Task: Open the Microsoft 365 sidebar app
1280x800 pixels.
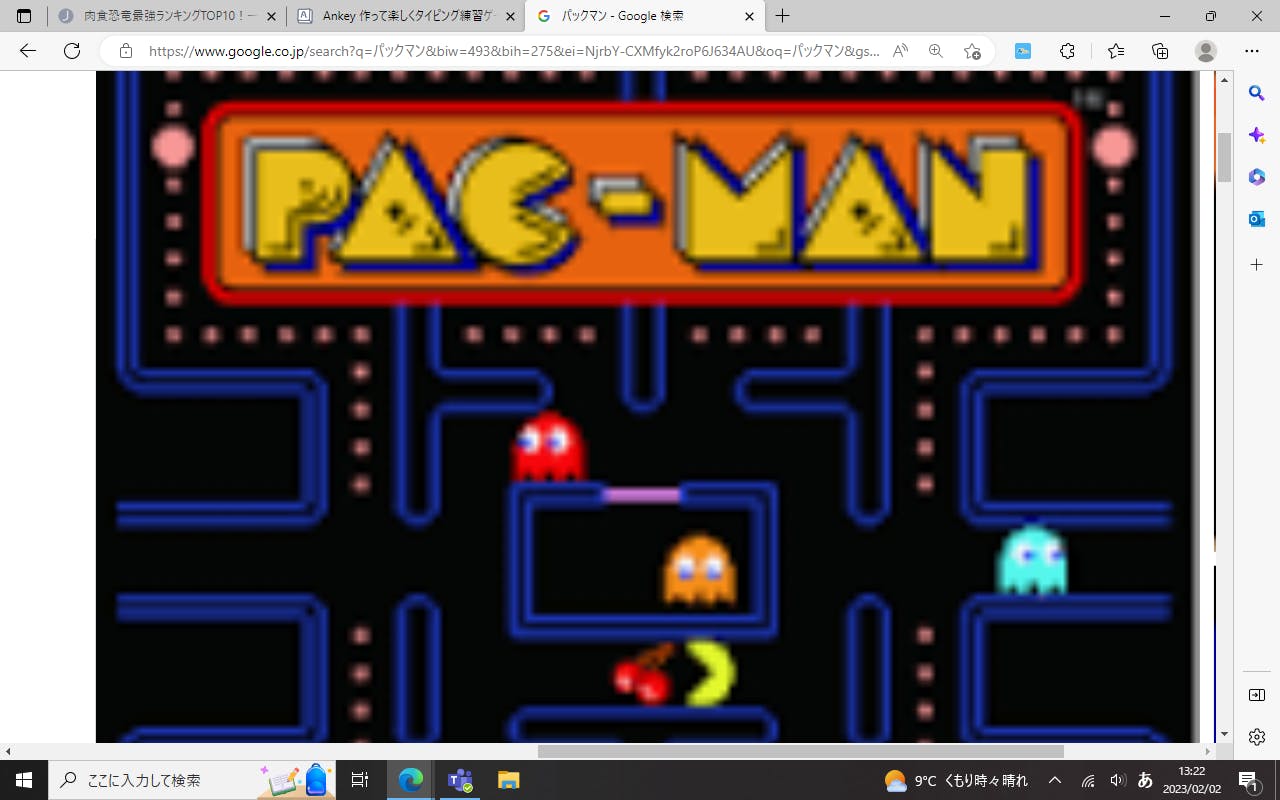Action: 1257,177
